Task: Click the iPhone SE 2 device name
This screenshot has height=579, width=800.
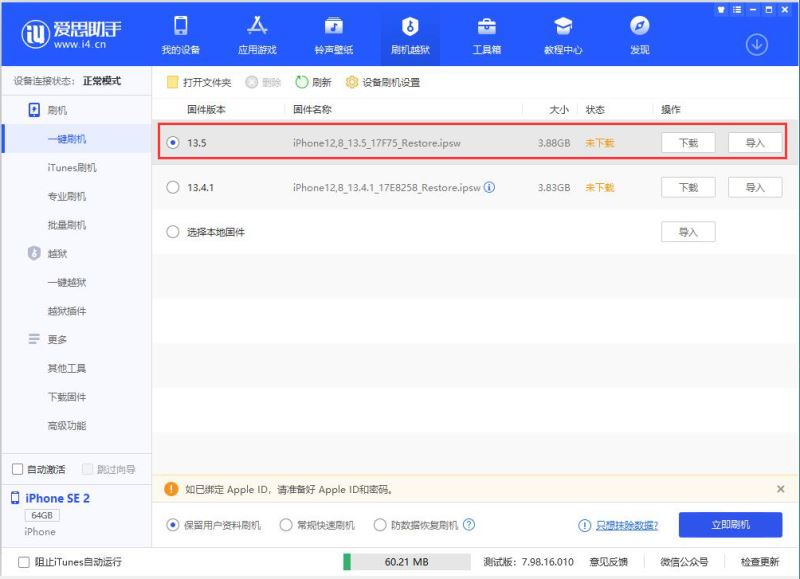Action: point(58,498)
